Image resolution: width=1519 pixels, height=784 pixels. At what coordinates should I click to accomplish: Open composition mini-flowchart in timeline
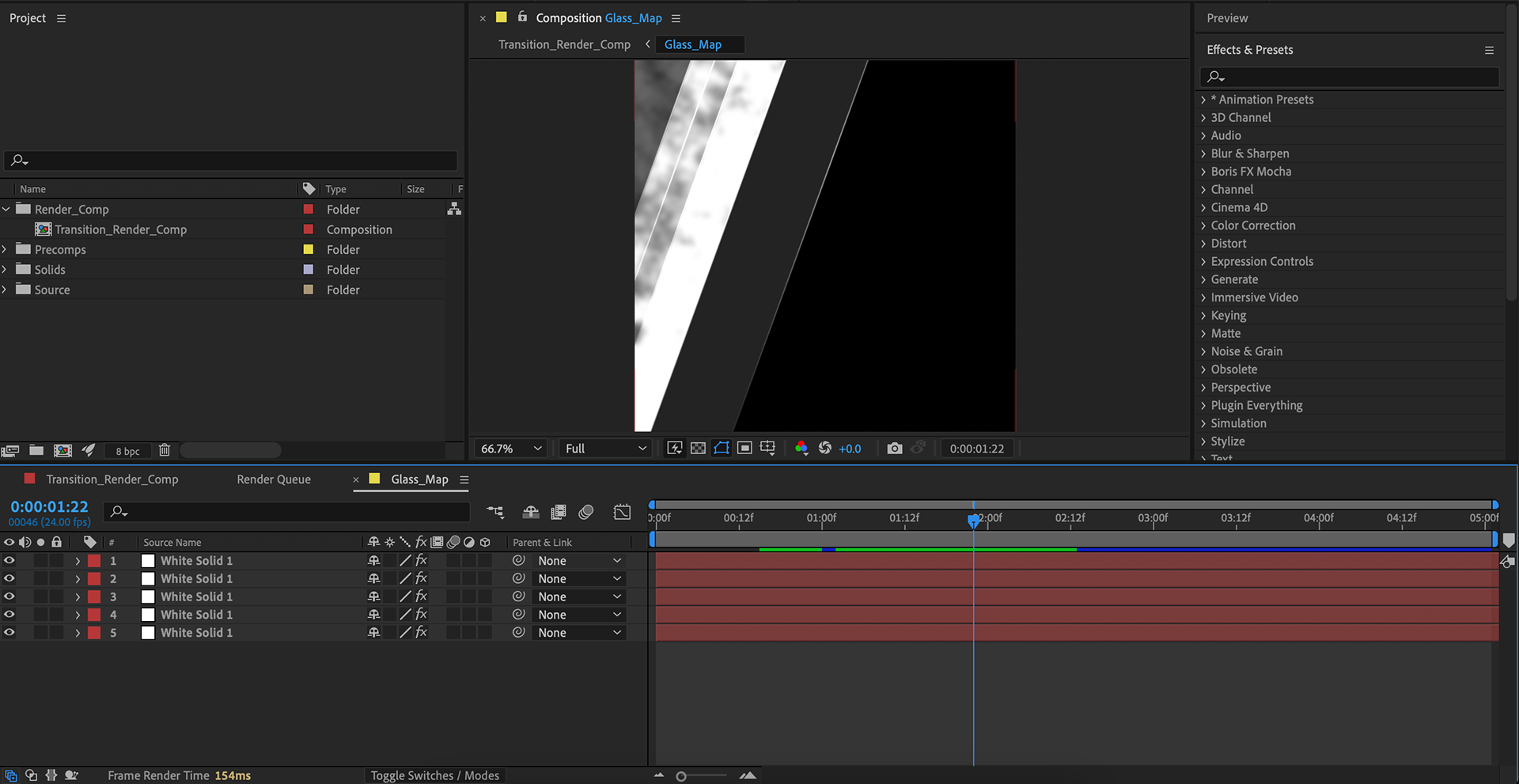coord(495,513)
